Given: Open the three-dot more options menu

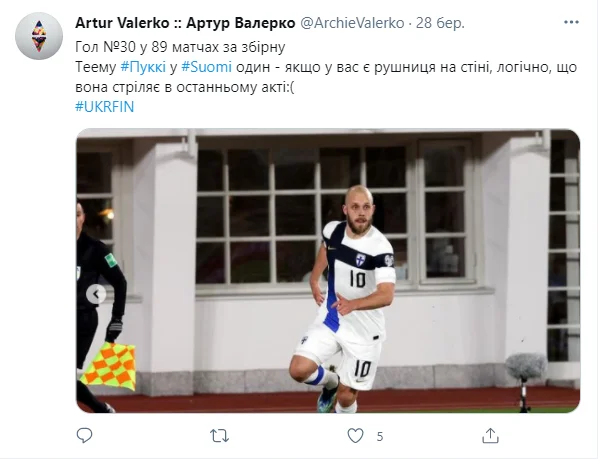Looking at the screenshot, I should 571,22.
